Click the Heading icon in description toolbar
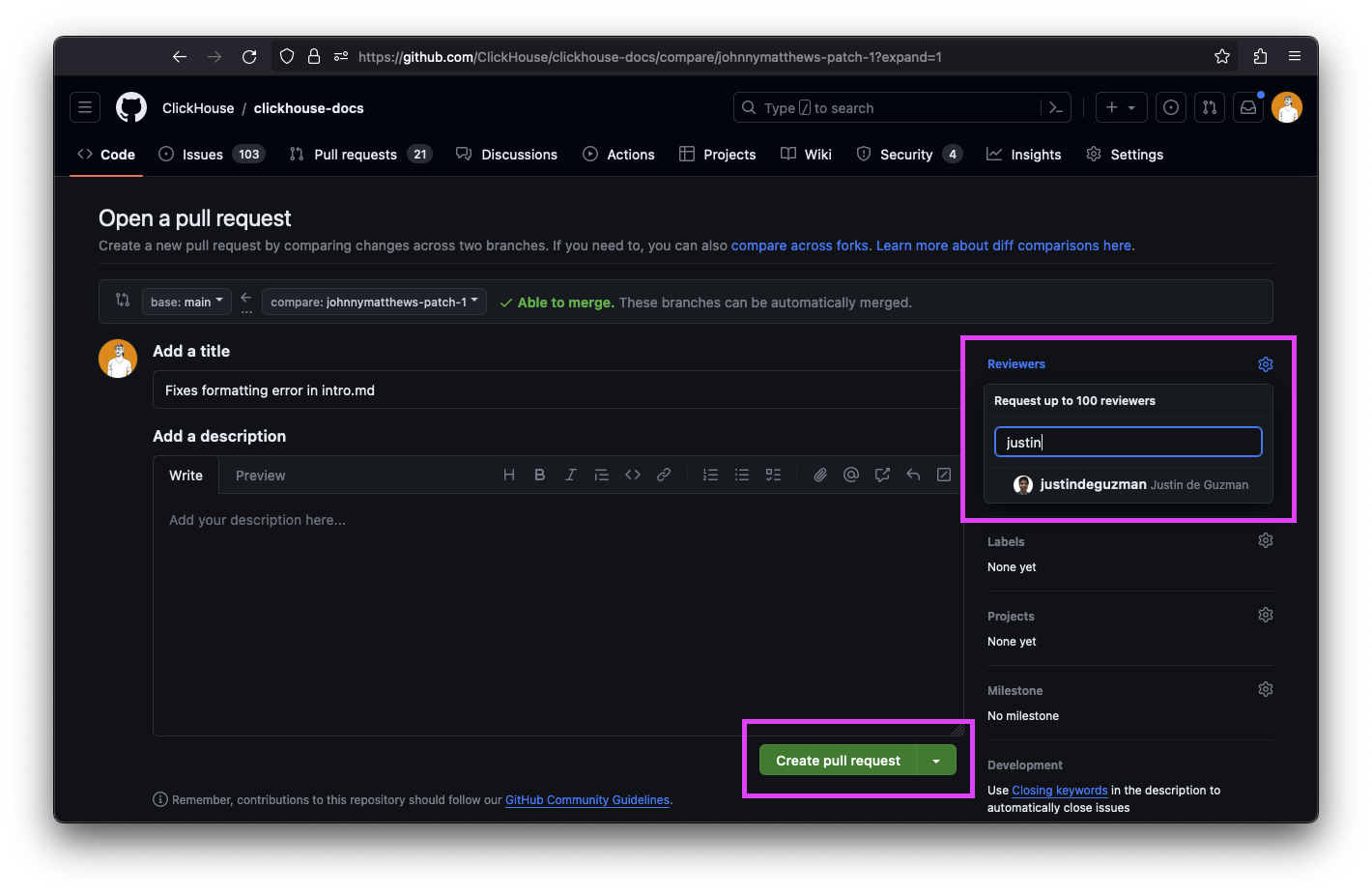 click(509, 475)
